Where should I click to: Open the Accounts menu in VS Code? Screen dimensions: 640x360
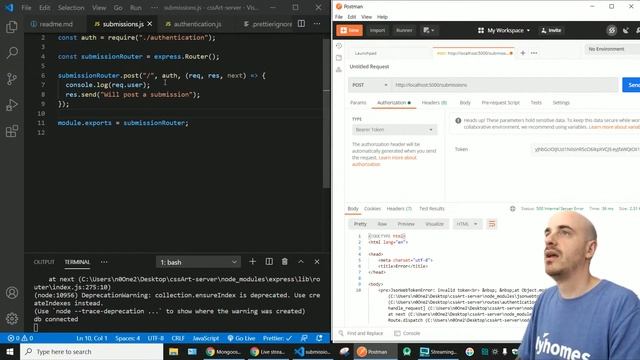(x=12, y=293)
